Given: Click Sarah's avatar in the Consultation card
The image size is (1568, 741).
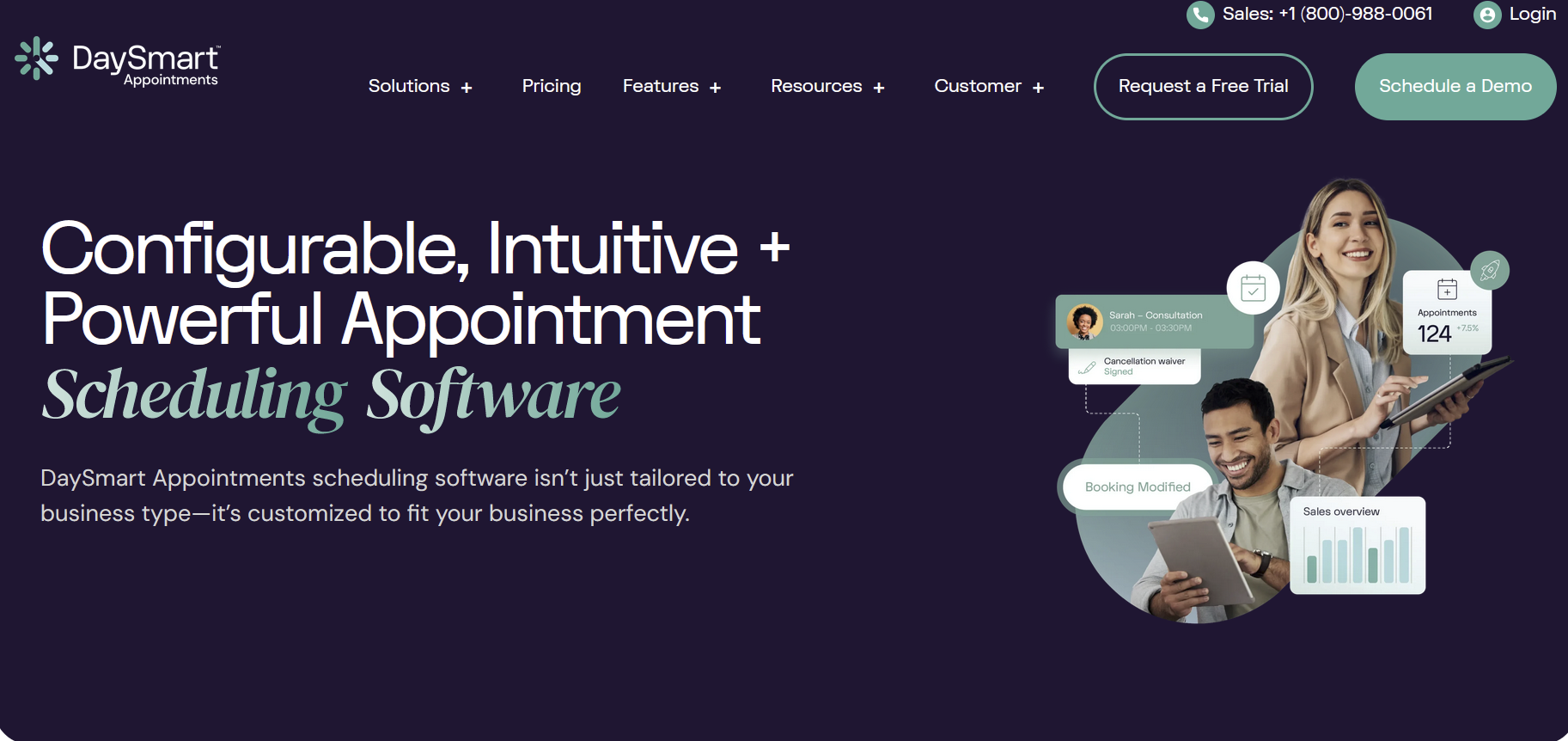Looking at the screenshot, I should click(x=1084, y=322).
